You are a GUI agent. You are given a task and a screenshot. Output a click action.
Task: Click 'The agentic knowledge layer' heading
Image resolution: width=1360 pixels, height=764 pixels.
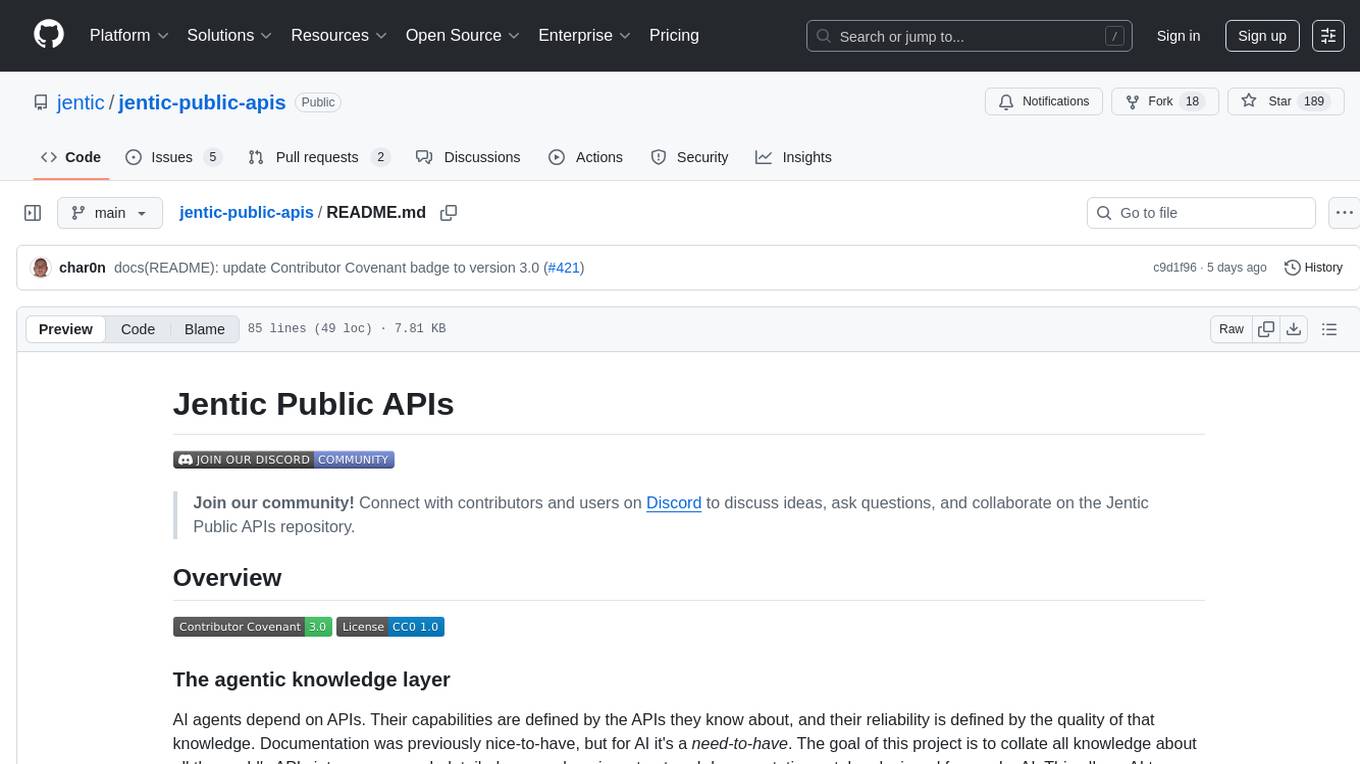point(312,680)
